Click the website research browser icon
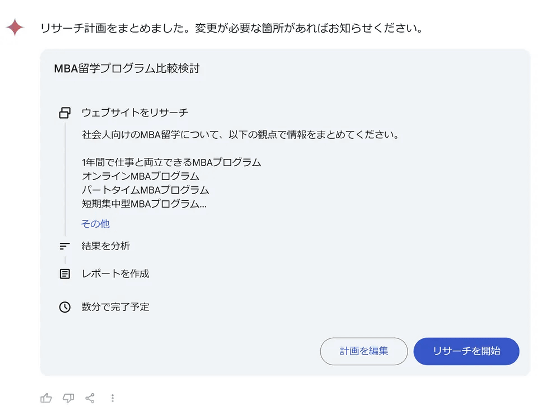The image size is (560, 409). tap(65, 113)
